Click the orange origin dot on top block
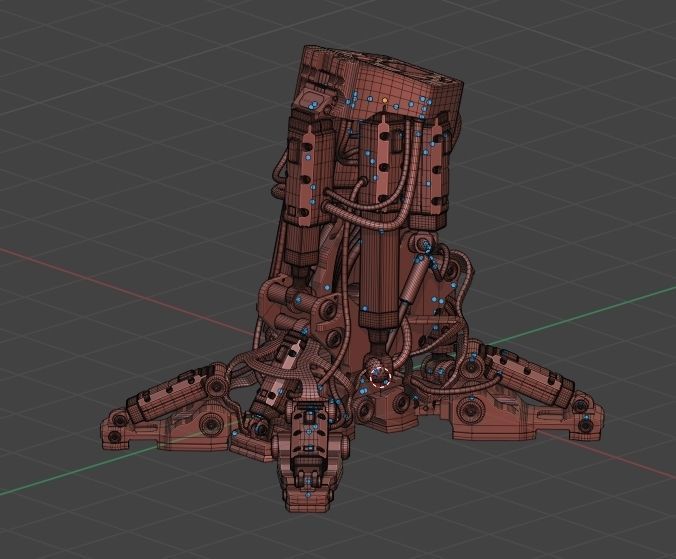 pyautogui.click(x=385, y=100)
